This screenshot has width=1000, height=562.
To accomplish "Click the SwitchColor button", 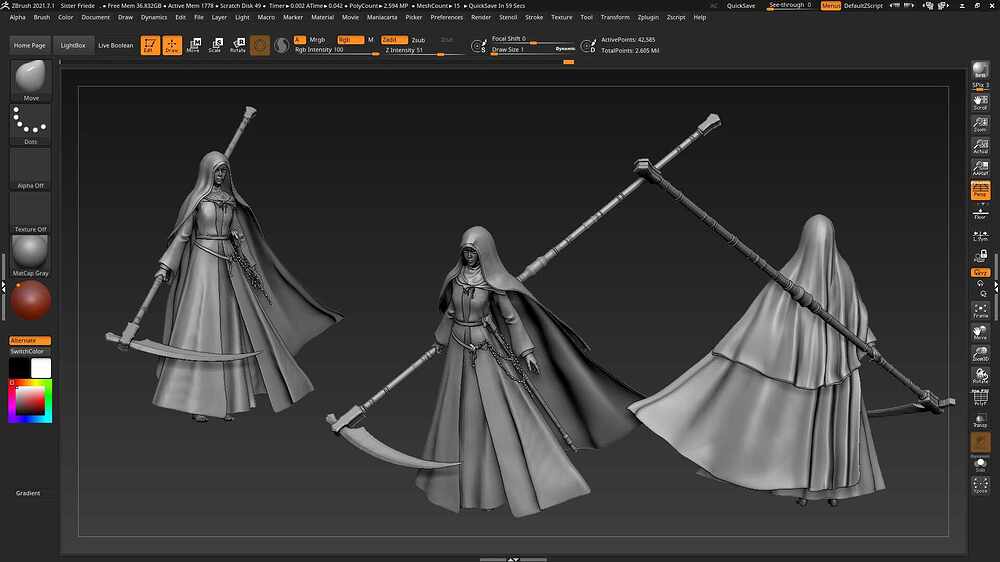I will 30,351.
